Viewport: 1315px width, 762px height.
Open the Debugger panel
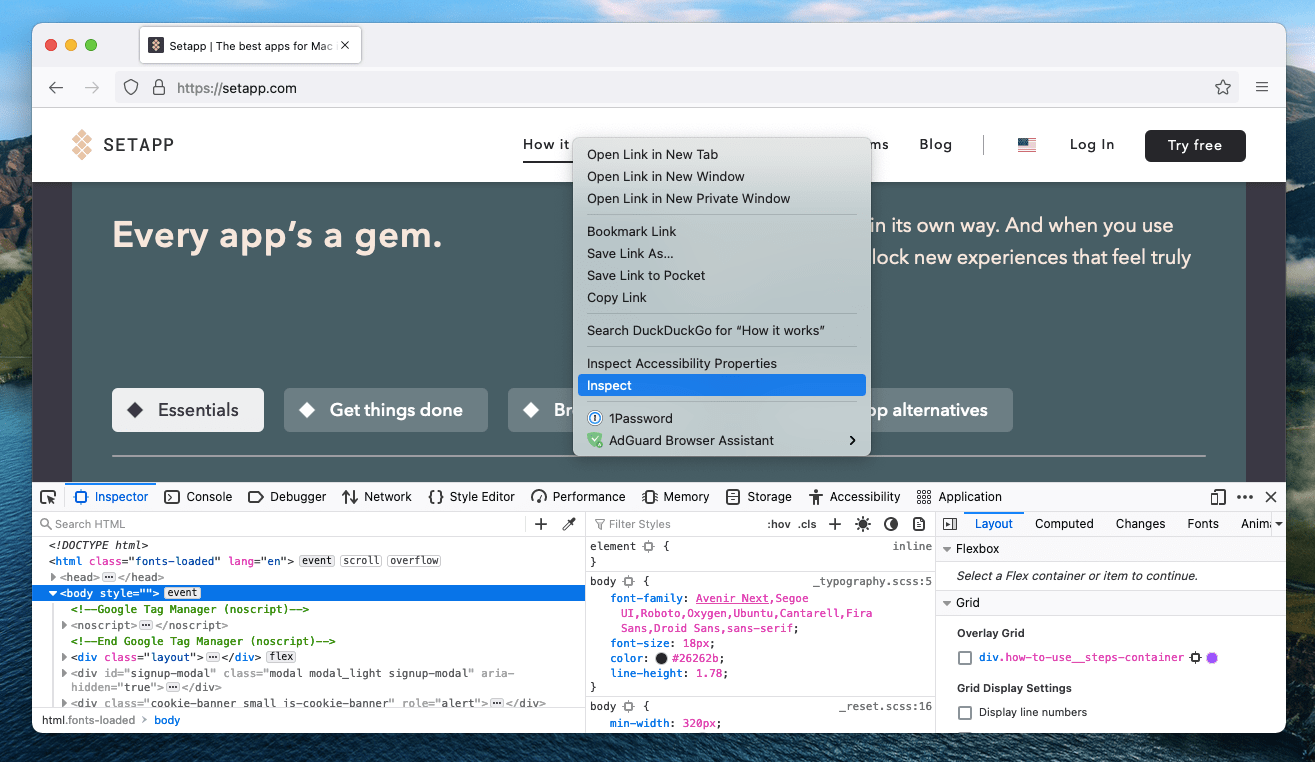point(287,497)
